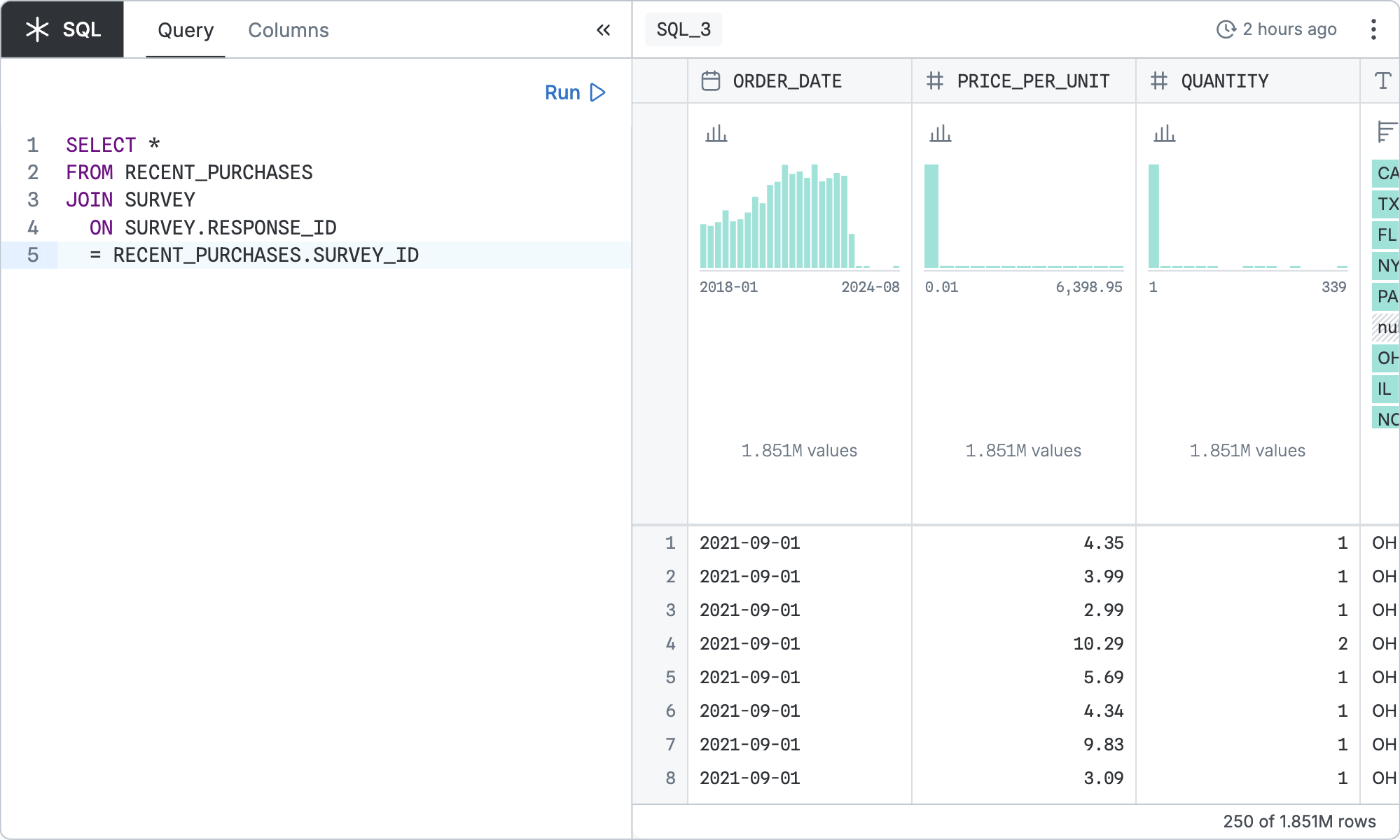Click the numeric icon on PRICE_PER_UNIT header
Screen dimensions: 1400x840
pos(934,80)
